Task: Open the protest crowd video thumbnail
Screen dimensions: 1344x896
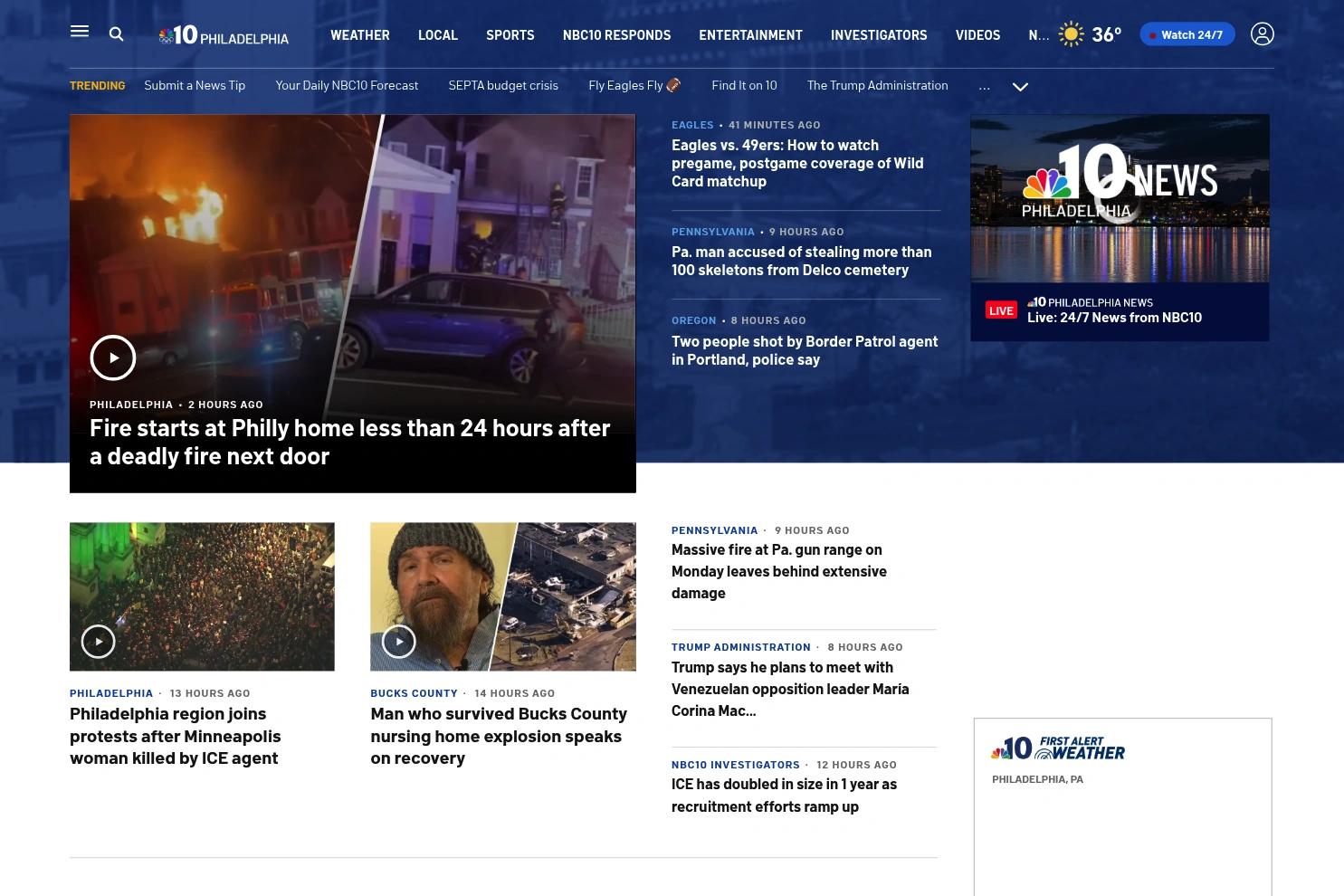Action: [202, 596]
